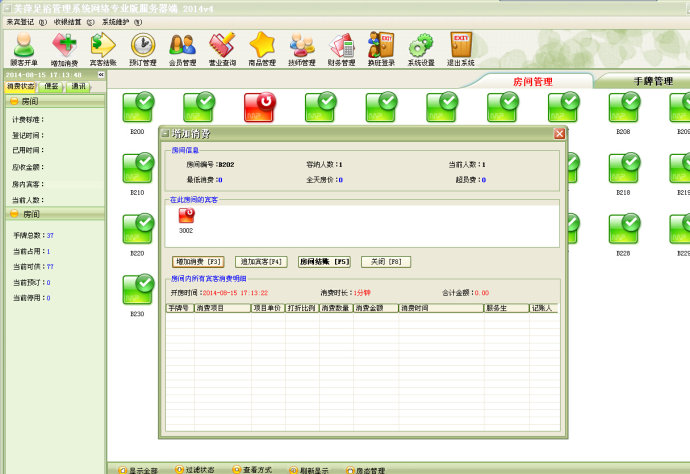Click the 记账人 column header

(543, 308)
